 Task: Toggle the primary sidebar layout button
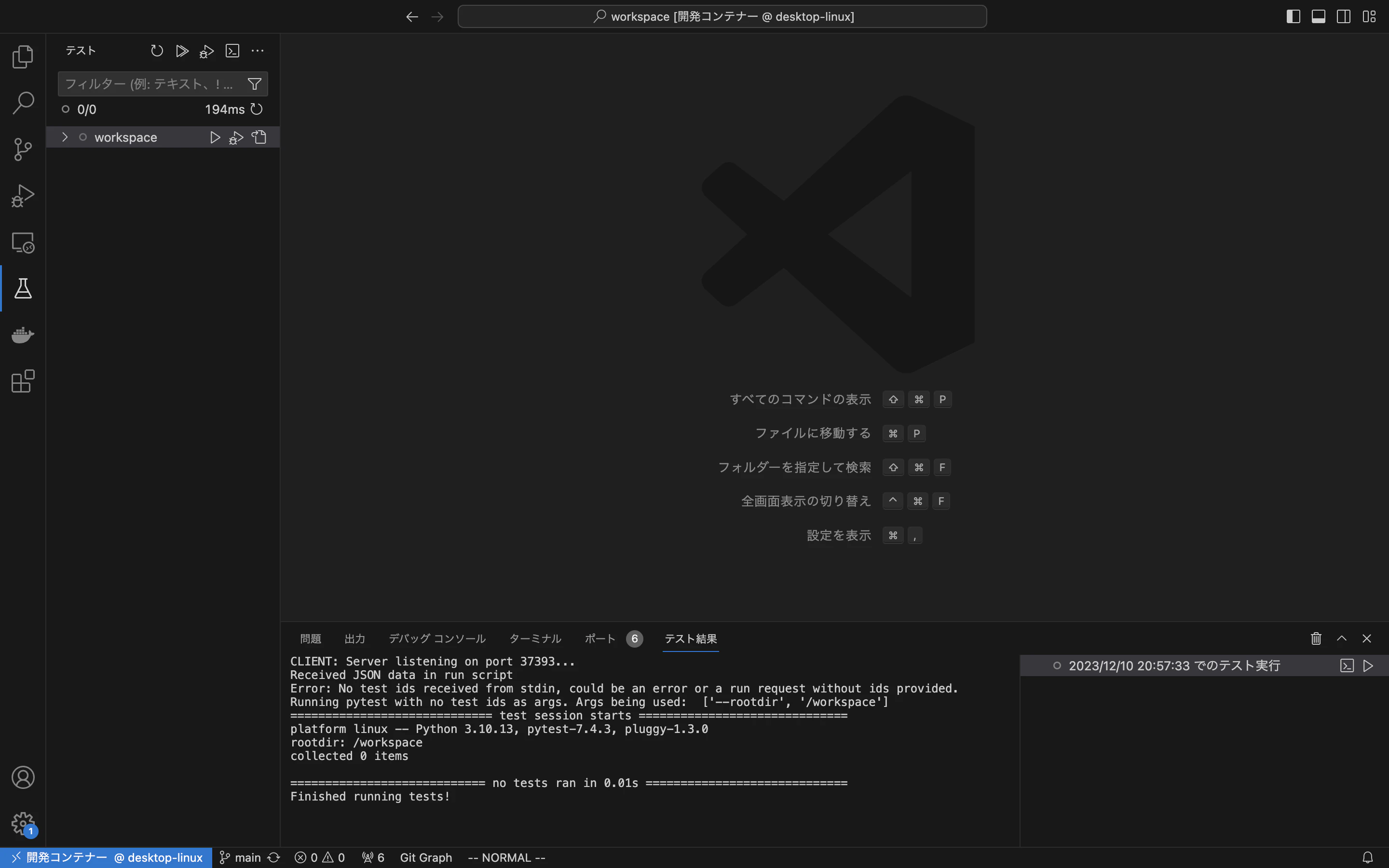[1293, 17]
